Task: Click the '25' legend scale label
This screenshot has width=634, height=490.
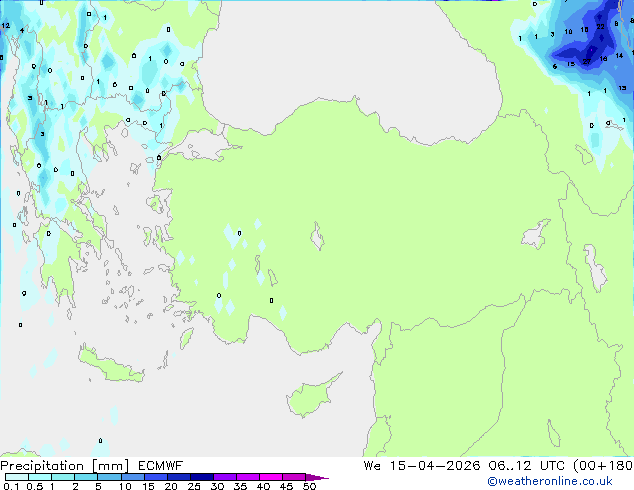Action: (x=194, y=486)
